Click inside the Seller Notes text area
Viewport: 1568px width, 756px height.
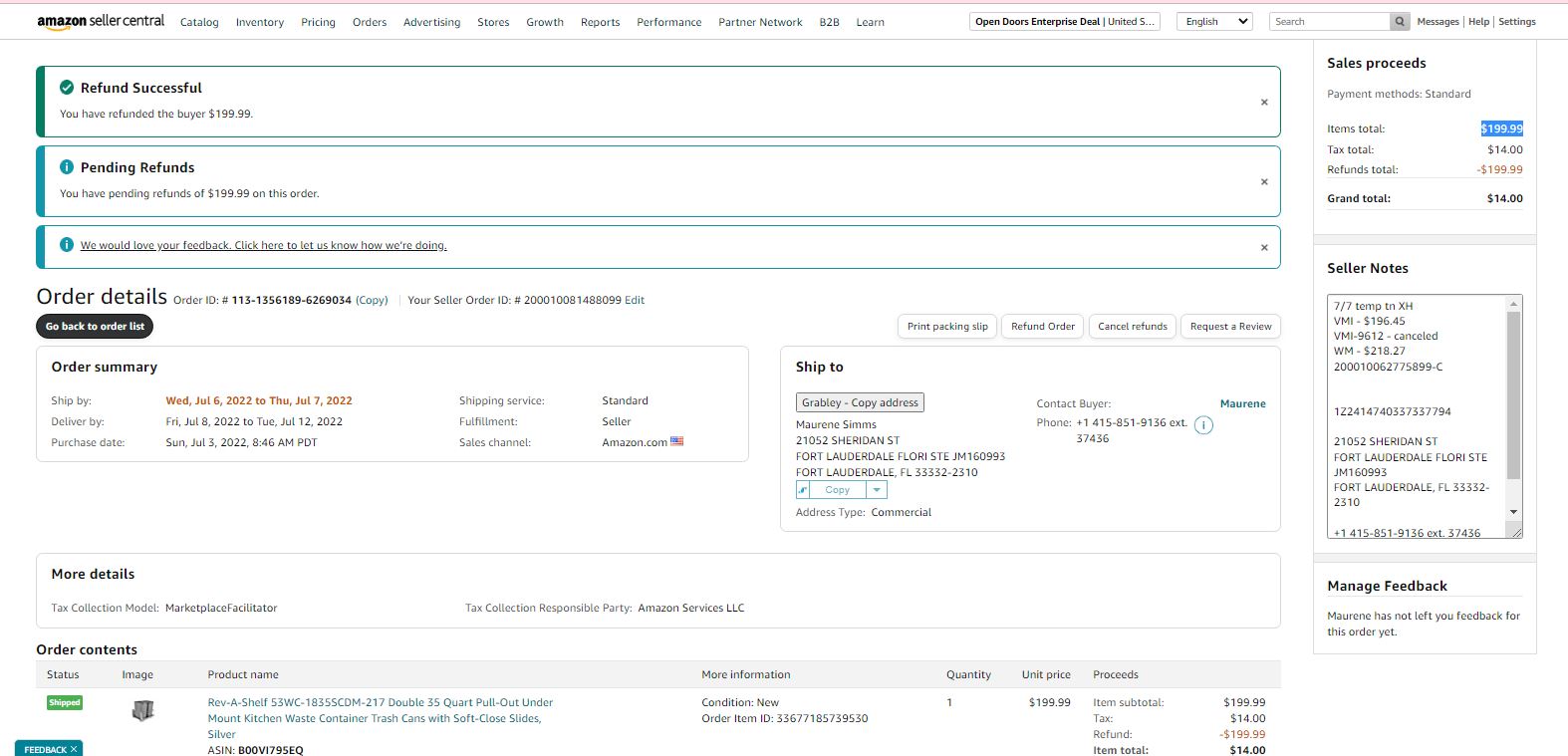(1417, 416)
